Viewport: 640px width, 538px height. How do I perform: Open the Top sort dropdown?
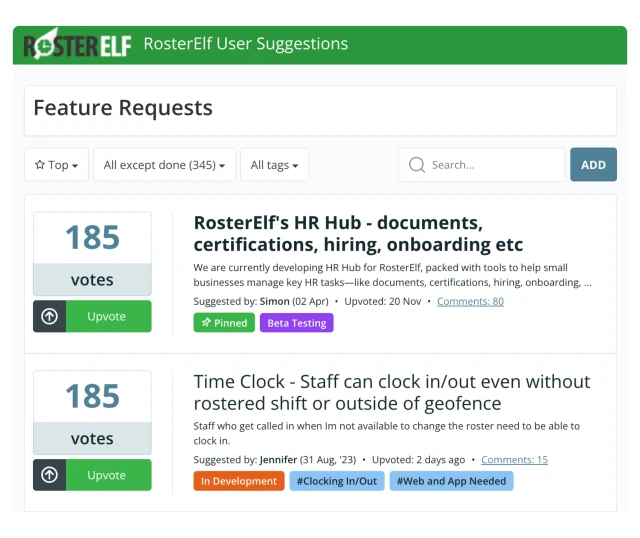pyautogui.click(x=57, y=165)
